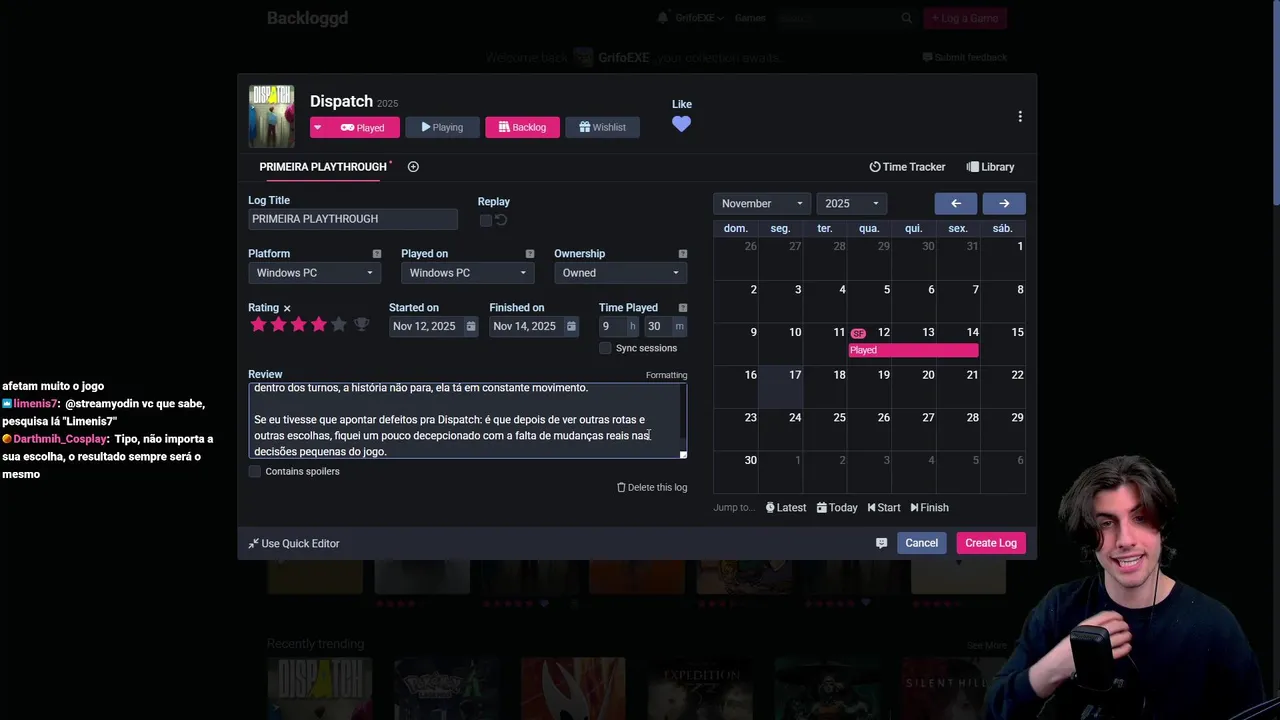This screenshot has width=1280, height=720.
Task: Select November 20 on calendar
Action: tap(914, 387)
